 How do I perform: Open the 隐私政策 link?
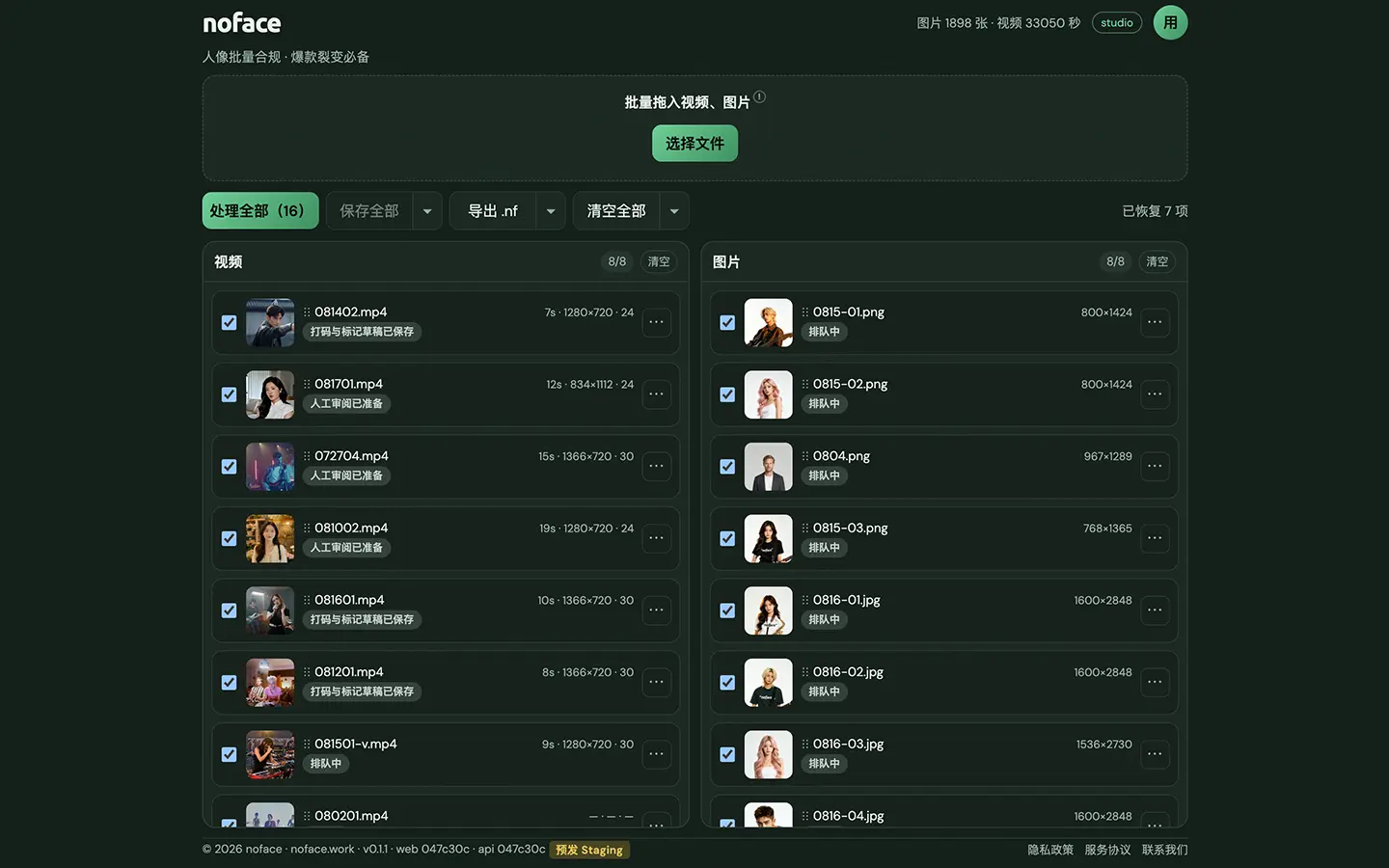pos(1050,850)
